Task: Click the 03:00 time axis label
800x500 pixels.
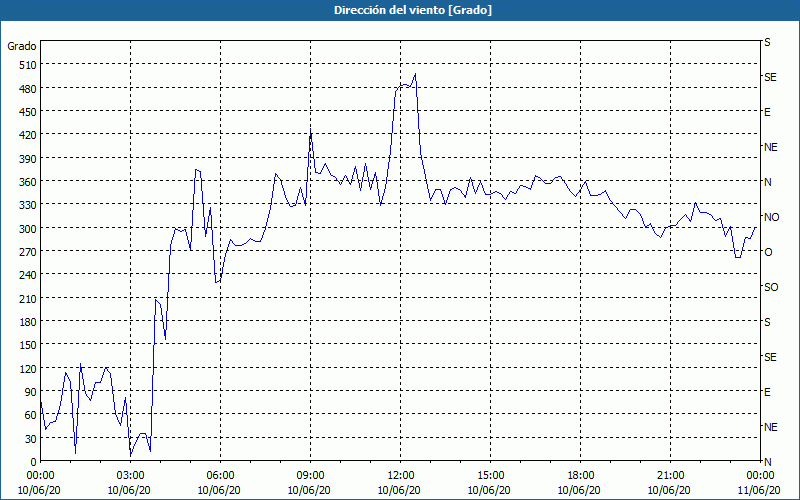Action: point(131,476)
